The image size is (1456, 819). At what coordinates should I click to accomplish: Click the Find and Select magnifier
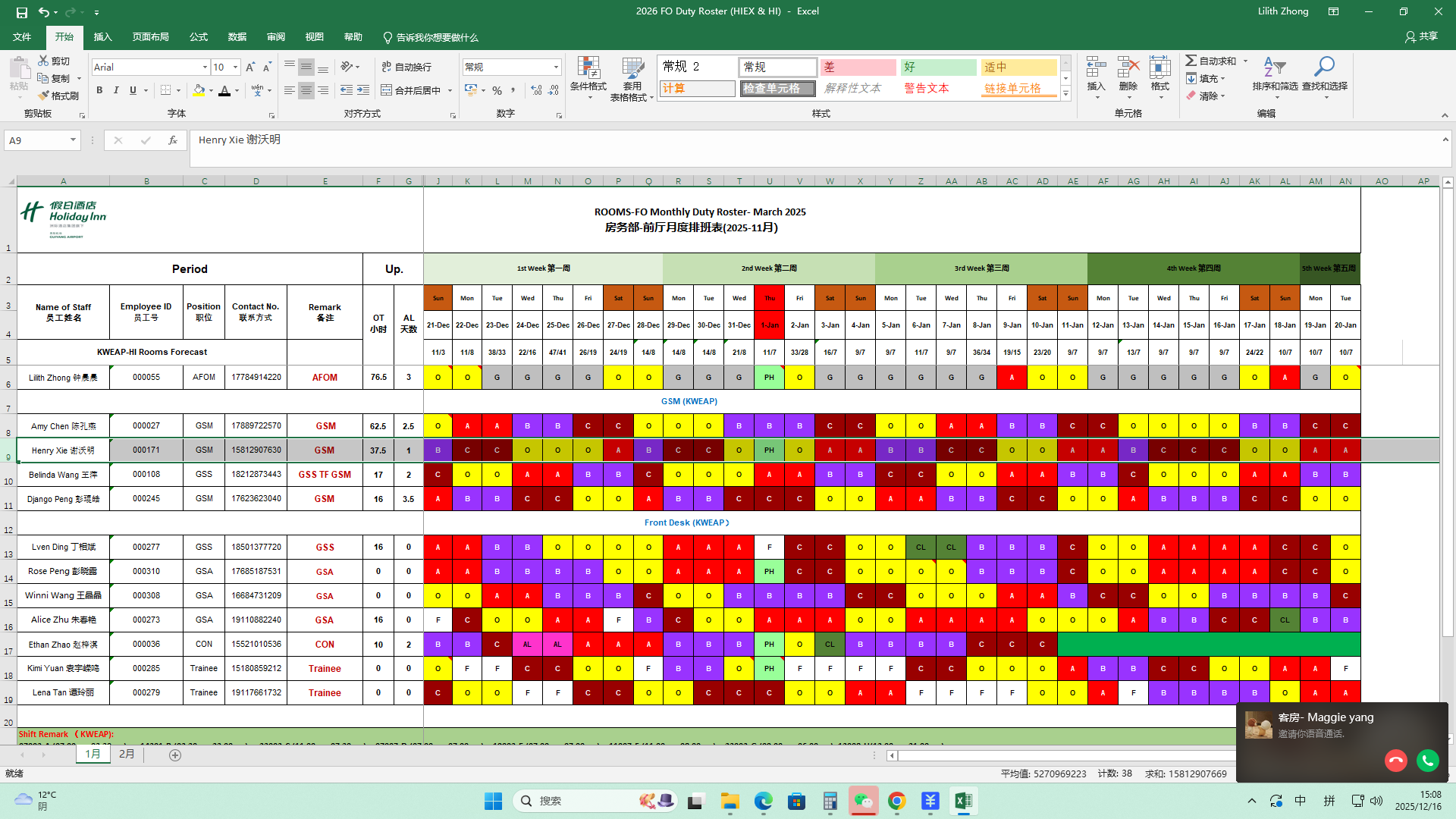(x=1324, y=74)
